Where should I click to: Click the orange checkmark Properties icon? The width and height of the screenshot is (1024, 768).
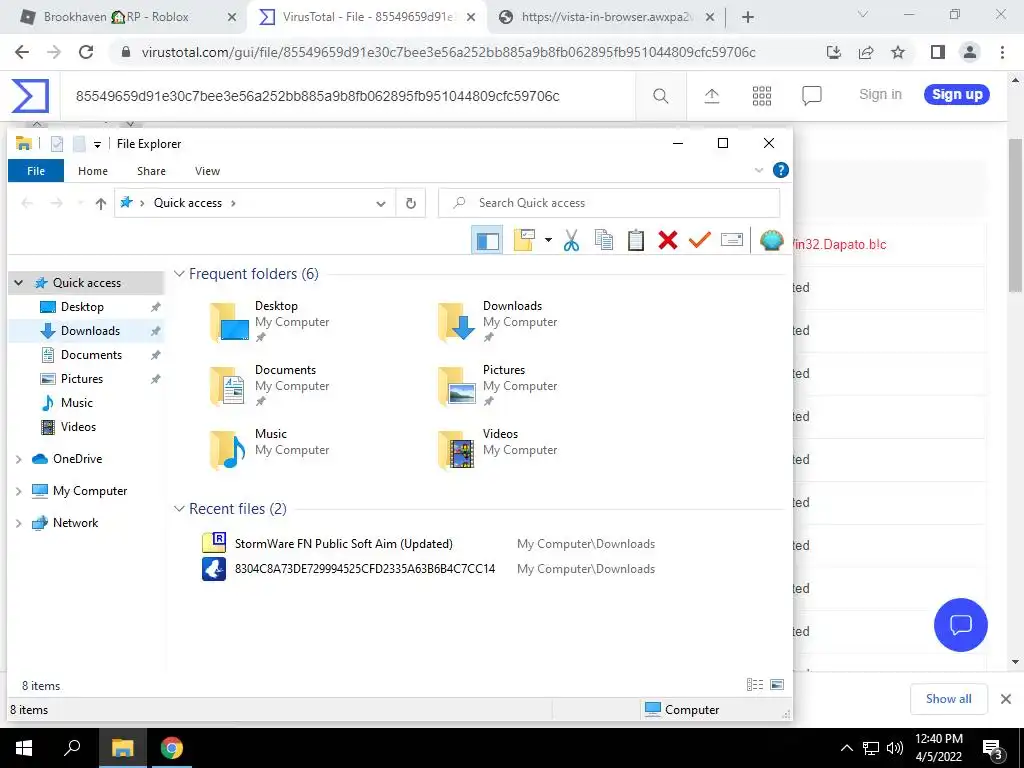coord(699,240)
